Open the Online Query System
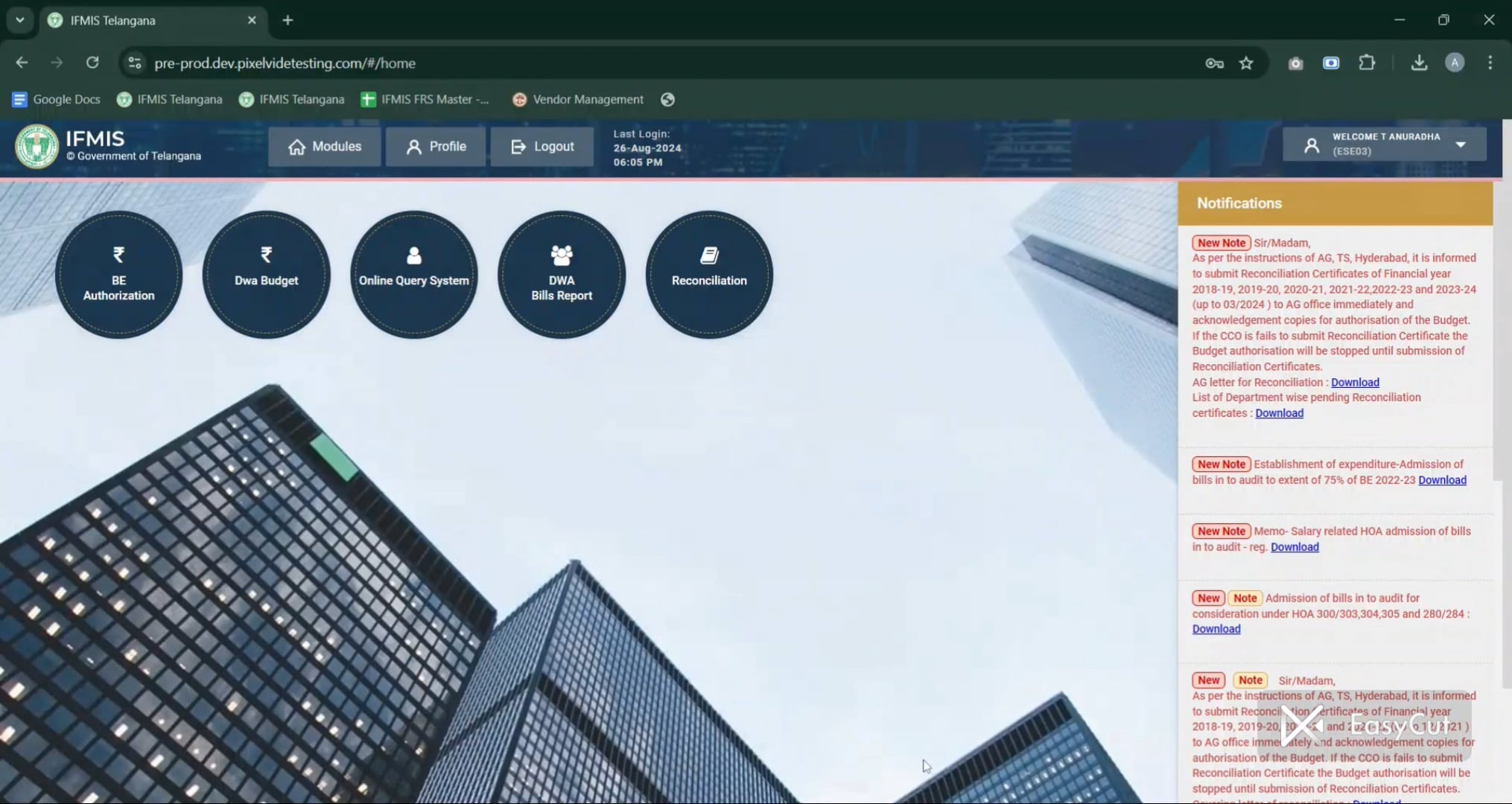This screenshot has width=1512, height=804. tap(413, 274)
